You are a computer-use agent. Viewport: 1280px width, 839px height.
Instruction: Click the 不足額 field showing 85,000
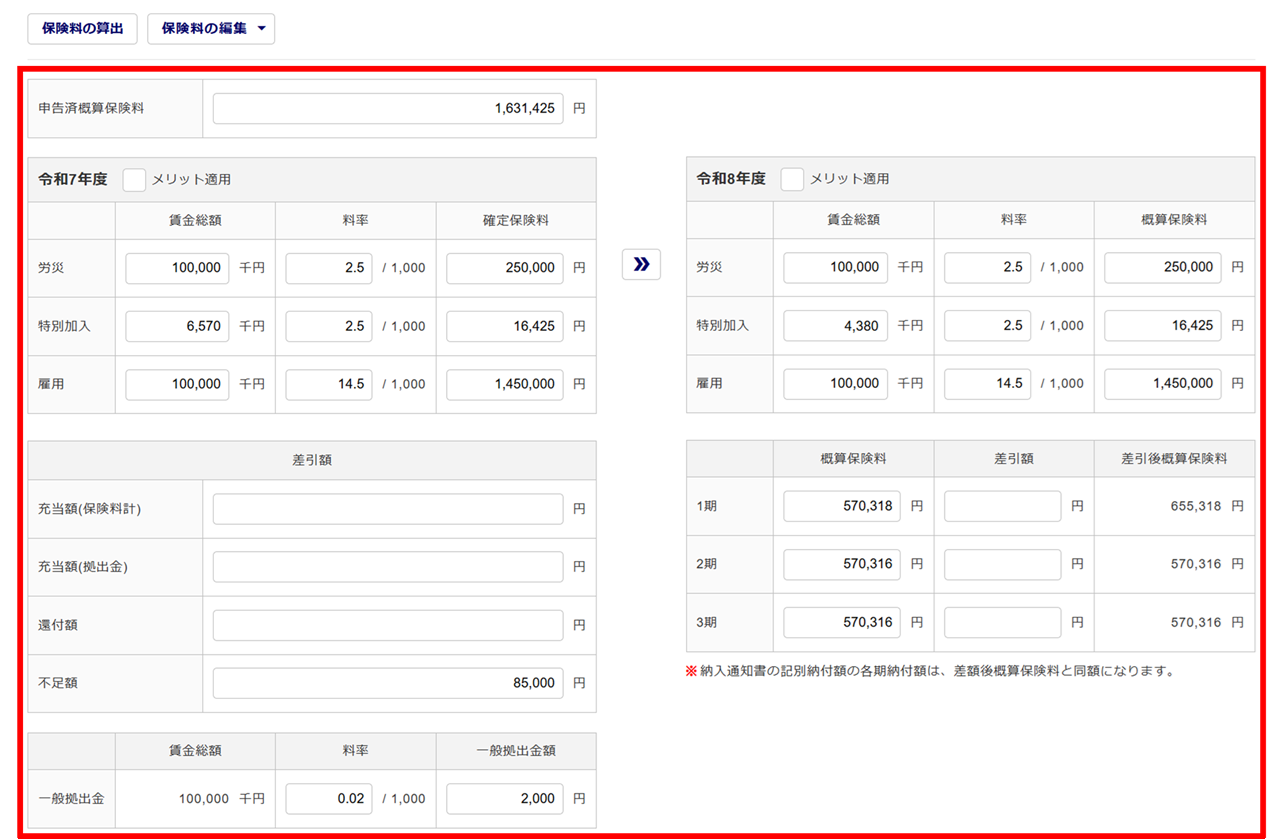(387, 683)
